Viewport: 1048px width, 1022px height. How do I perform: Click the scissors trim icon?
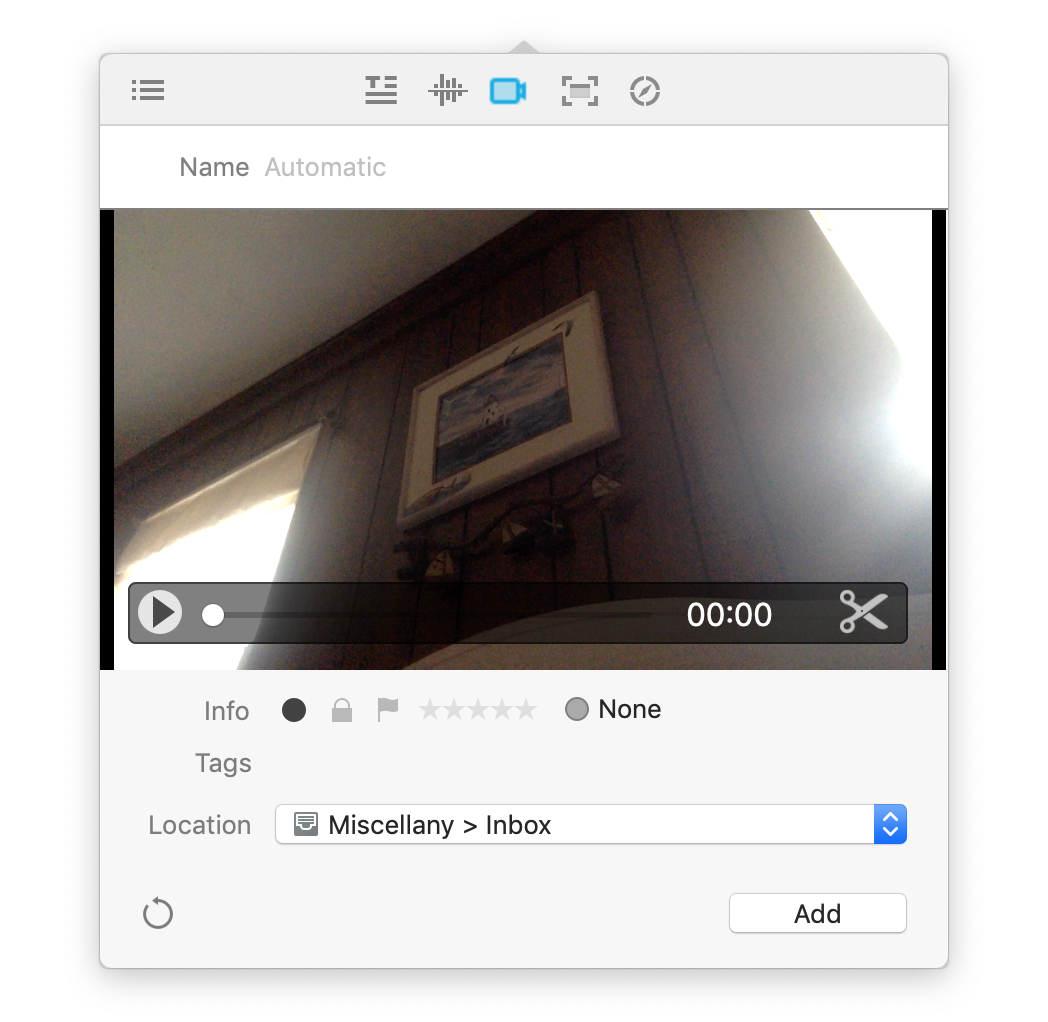[863, 612]
